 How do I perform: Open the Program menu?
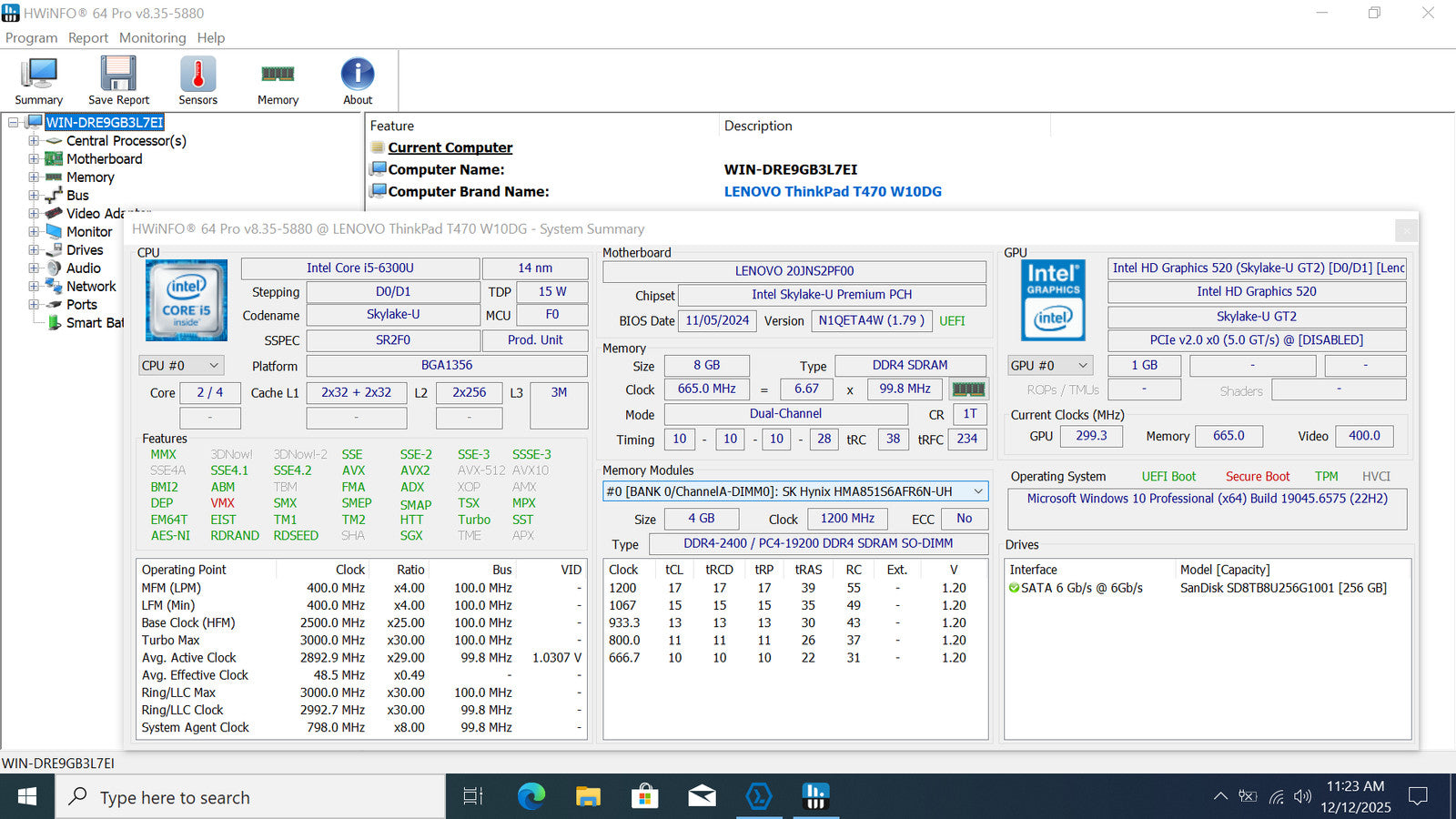pos(31,38)
